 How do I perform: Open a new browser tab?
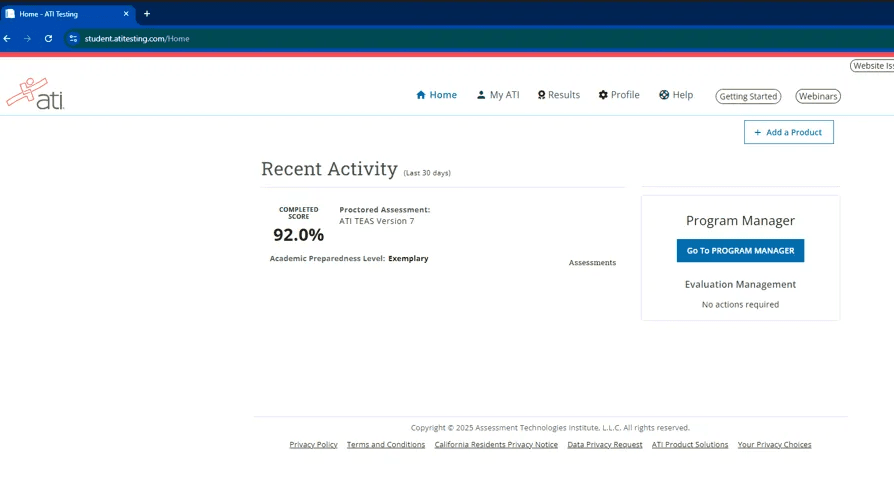click(147, 14)
